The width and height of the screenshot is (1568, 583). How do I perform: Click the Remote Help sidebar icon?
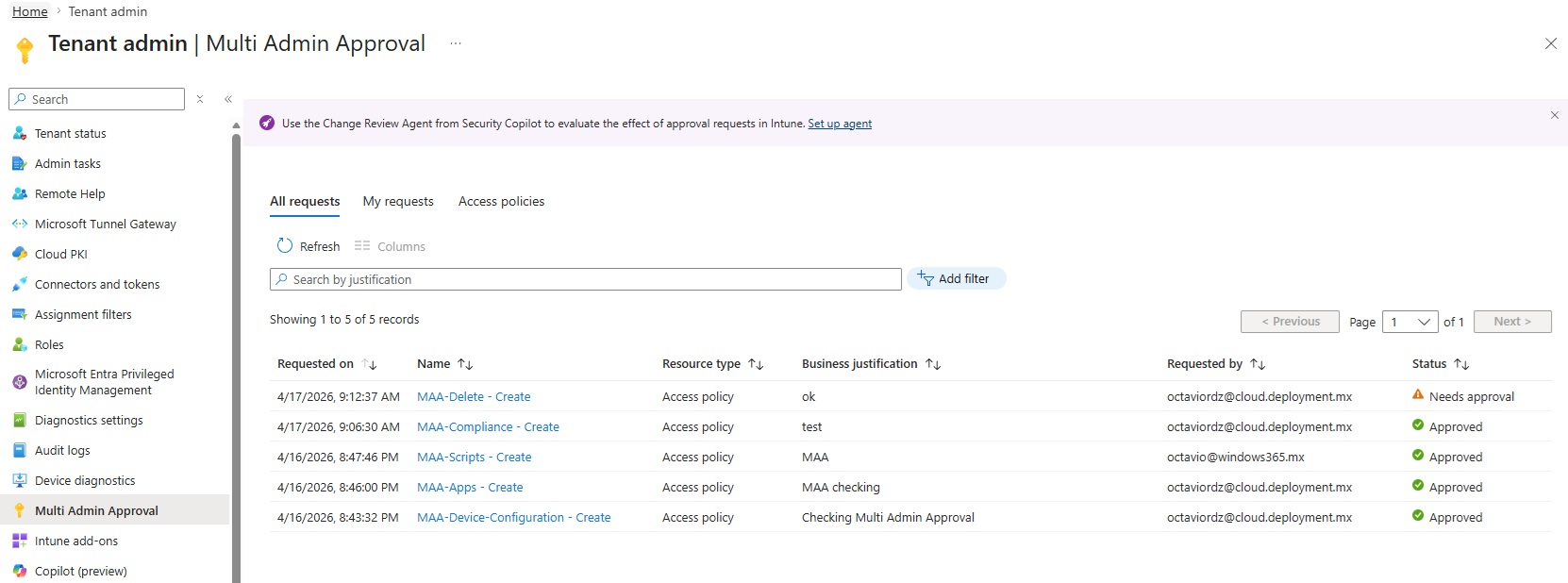pos(20,193)
